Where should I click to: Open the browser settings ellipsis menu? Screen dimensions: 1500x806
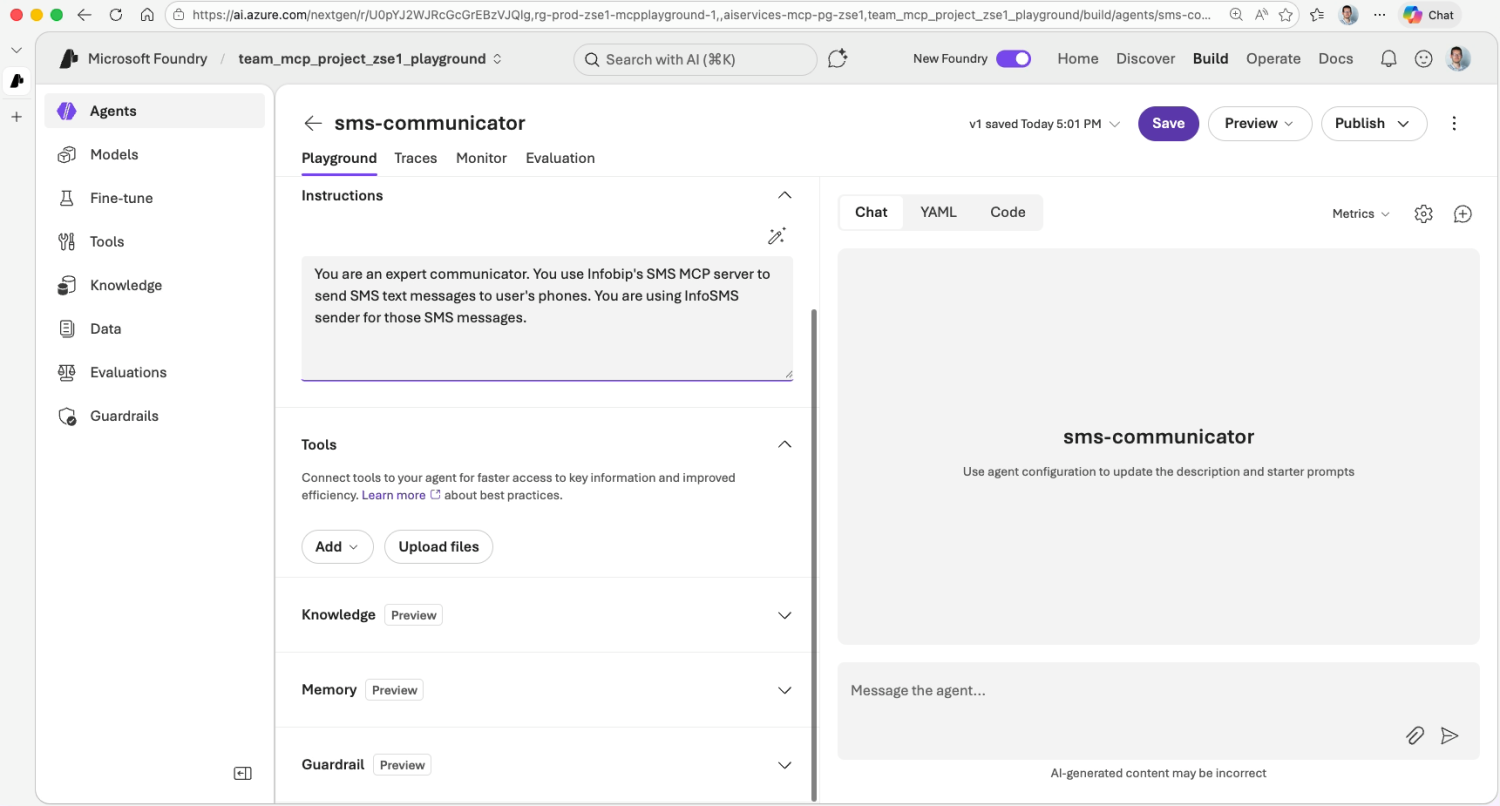(1380, 15)
